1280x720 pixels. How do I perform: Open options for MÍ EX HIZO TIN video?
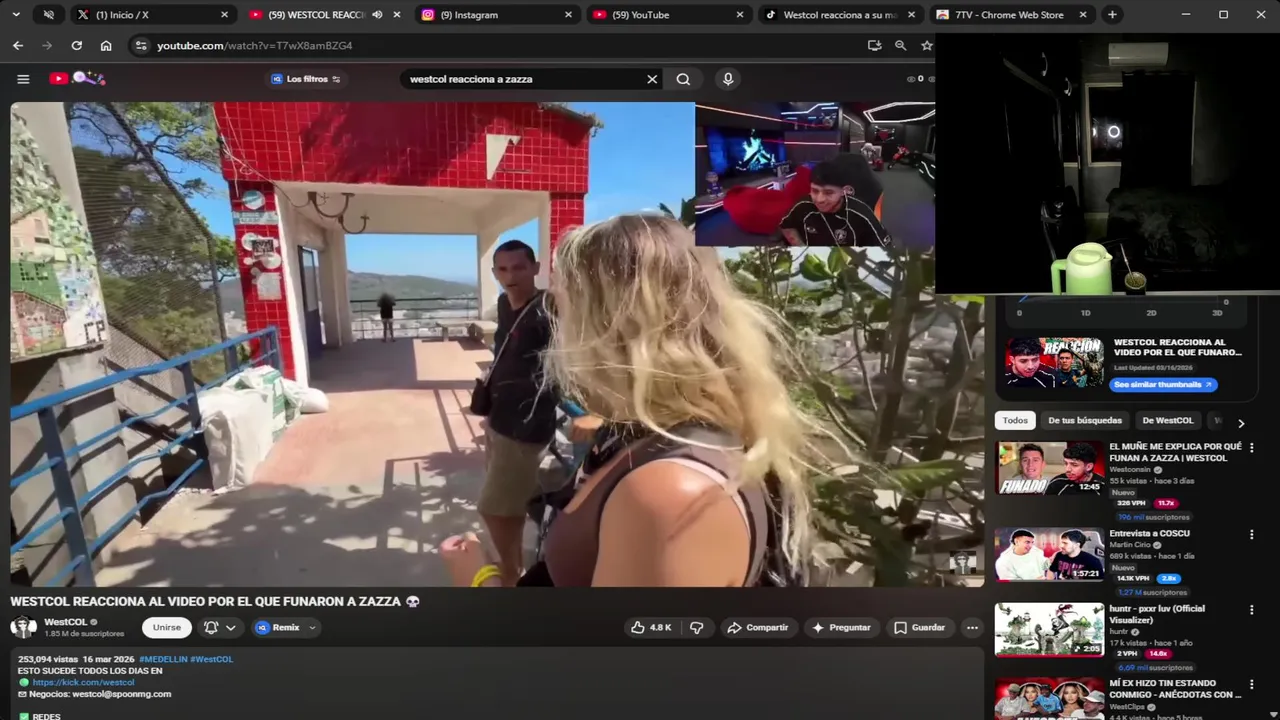click(1251, 684)
